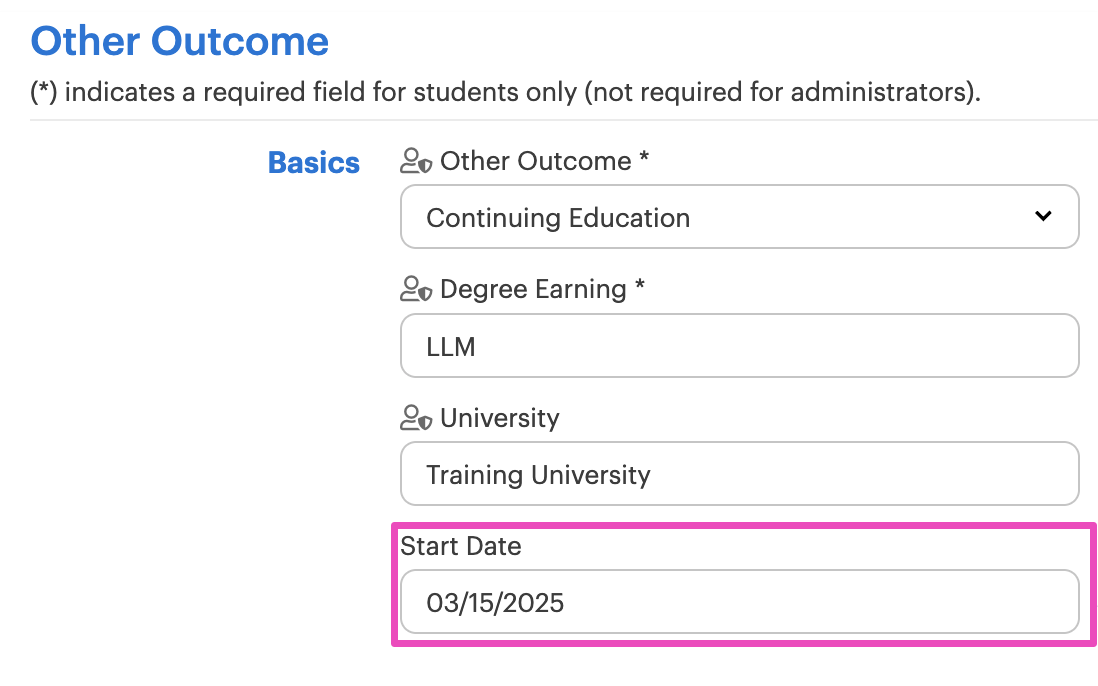Click privacy icon beside Other Outcome label
Viewport: 1098px width, 686px height.
pyautogui.click(x=416, y=161)
